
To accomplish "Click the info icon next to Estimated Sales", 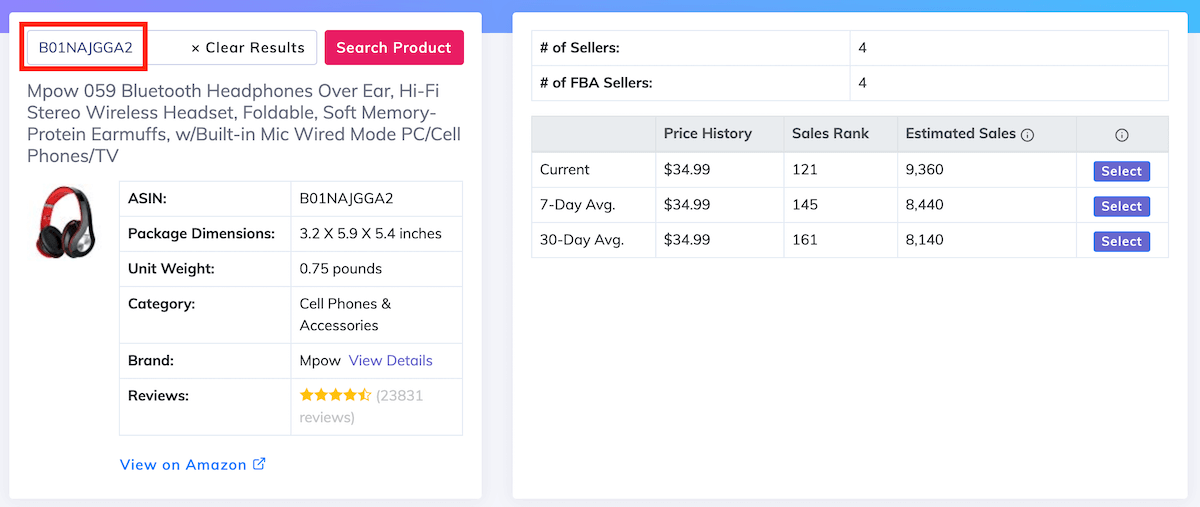I will 1028,134.
